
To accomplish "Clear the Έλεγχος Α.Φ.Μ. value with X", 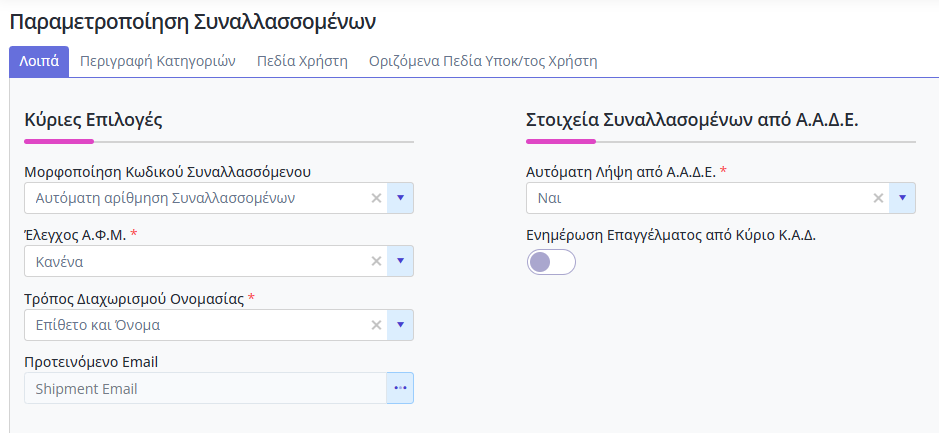I will click(x=376, y=262).
